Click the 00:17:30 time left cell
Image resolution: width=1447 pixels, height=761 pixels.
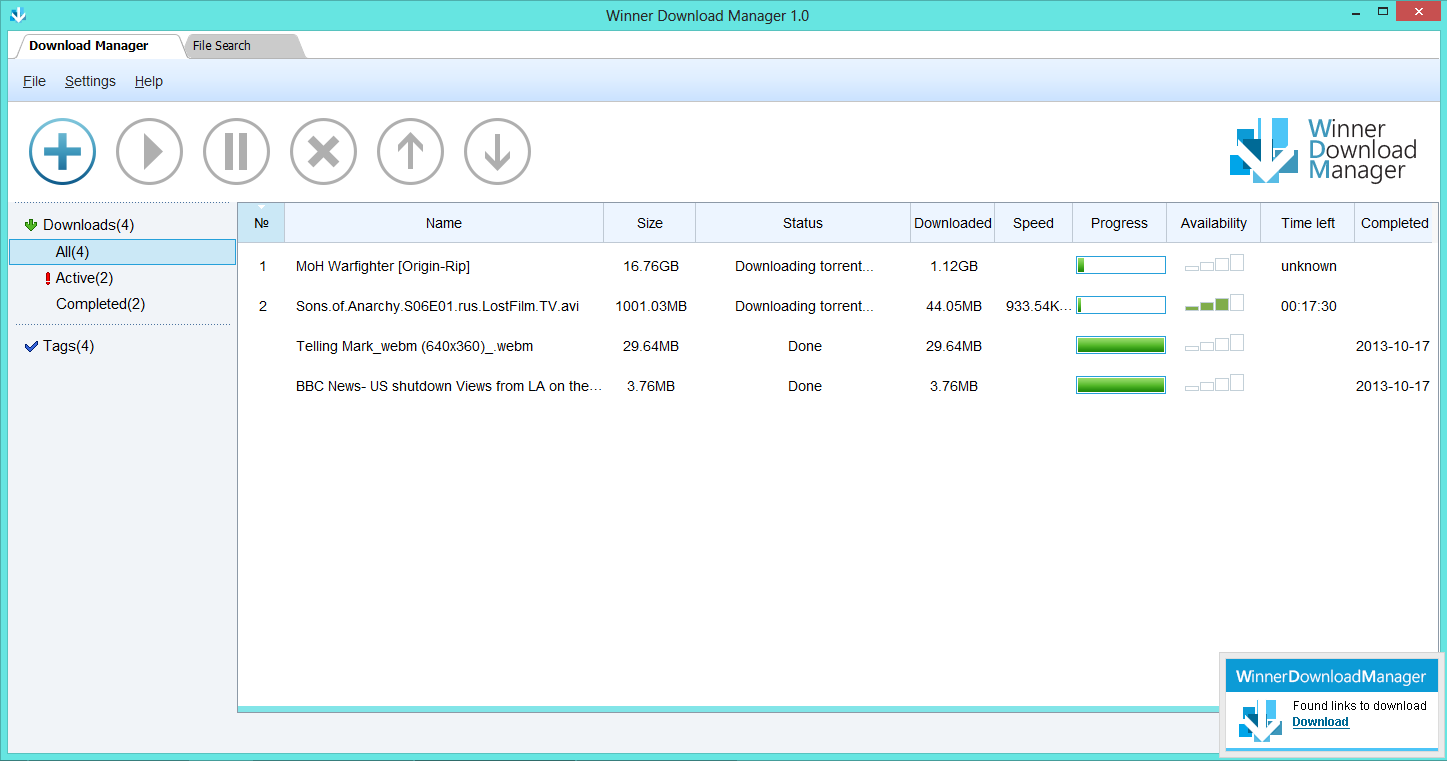[1309, 306]
